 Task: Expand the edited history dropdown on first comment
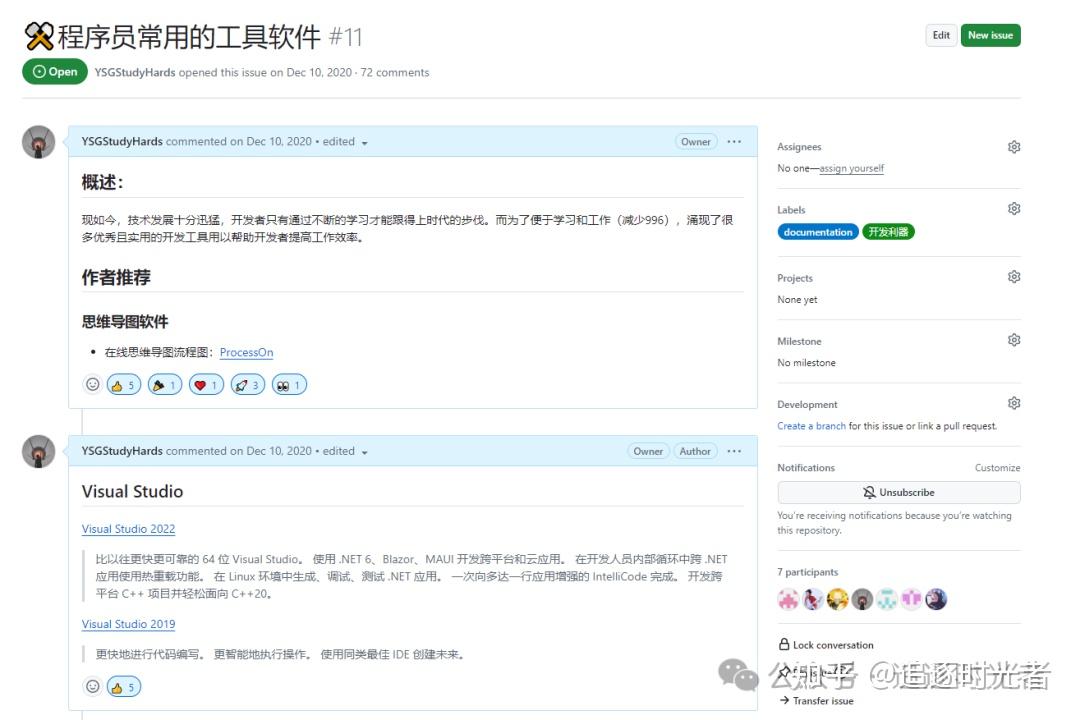coord(364,142)
